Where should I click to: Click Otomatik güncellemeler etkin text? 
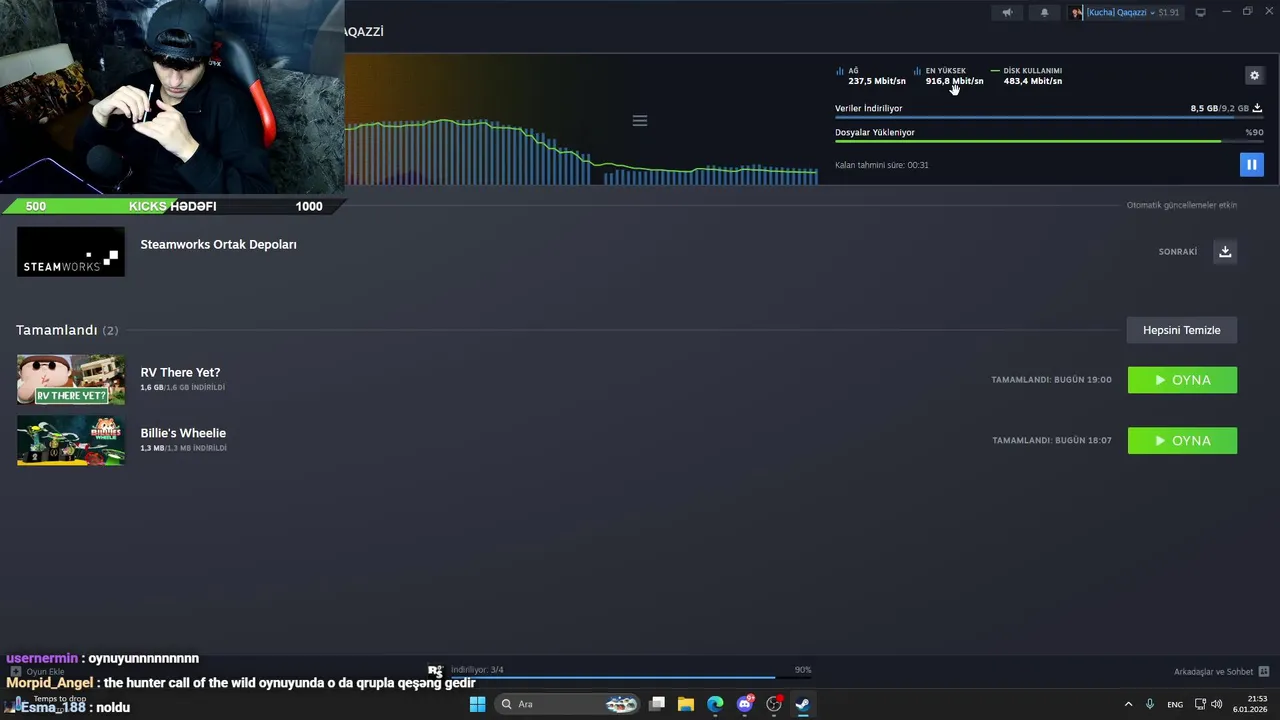1182,205
